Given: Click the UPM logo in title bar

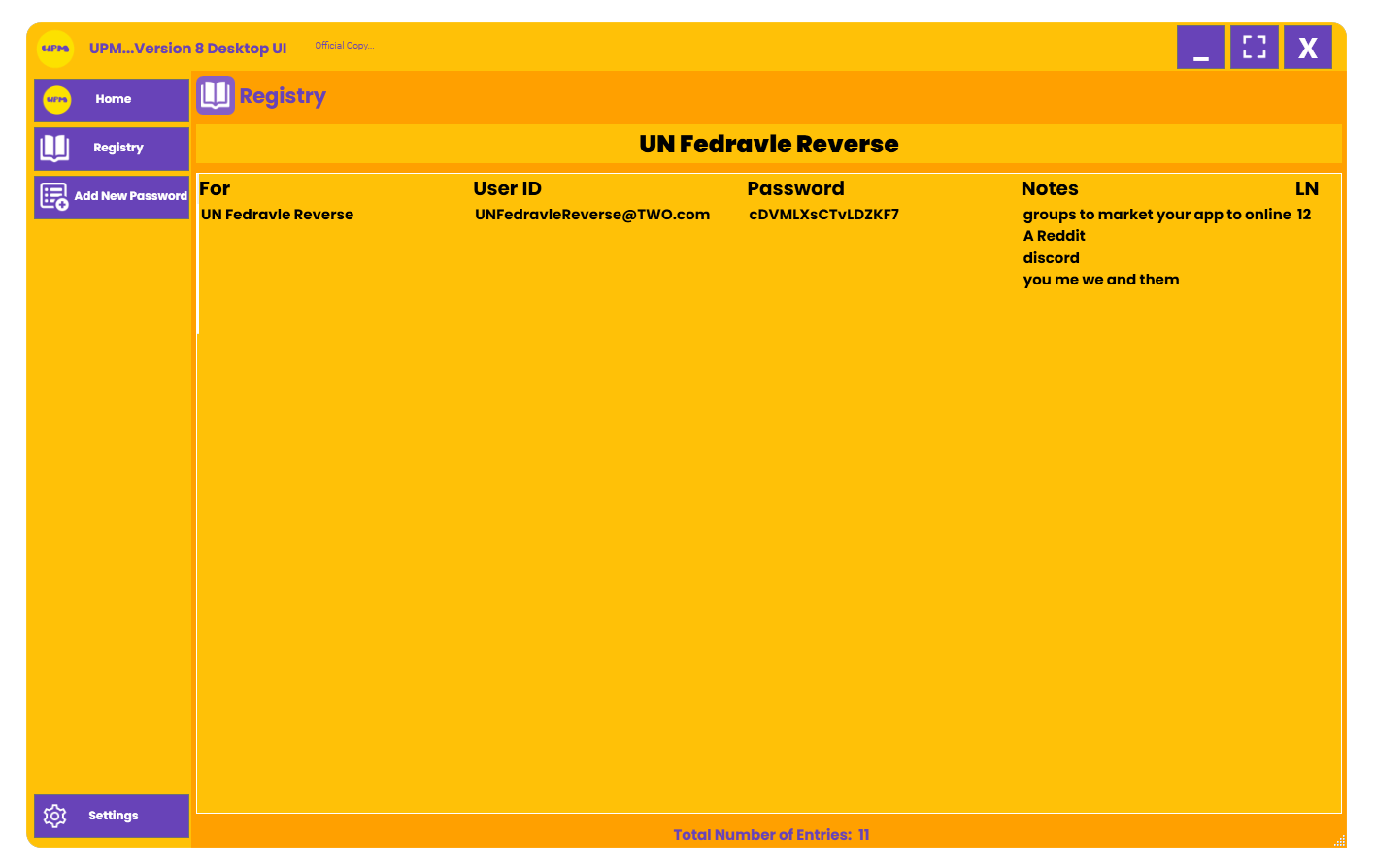Looking at the screenshot, I should [x=55, y=48].
